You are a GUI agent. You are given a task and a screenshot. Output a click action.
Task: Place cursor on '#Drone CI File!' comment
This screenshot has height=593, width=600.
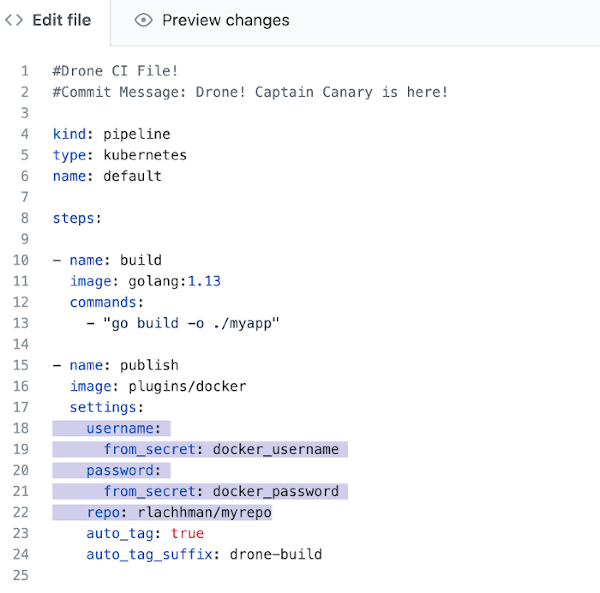[x=115, y=71]
